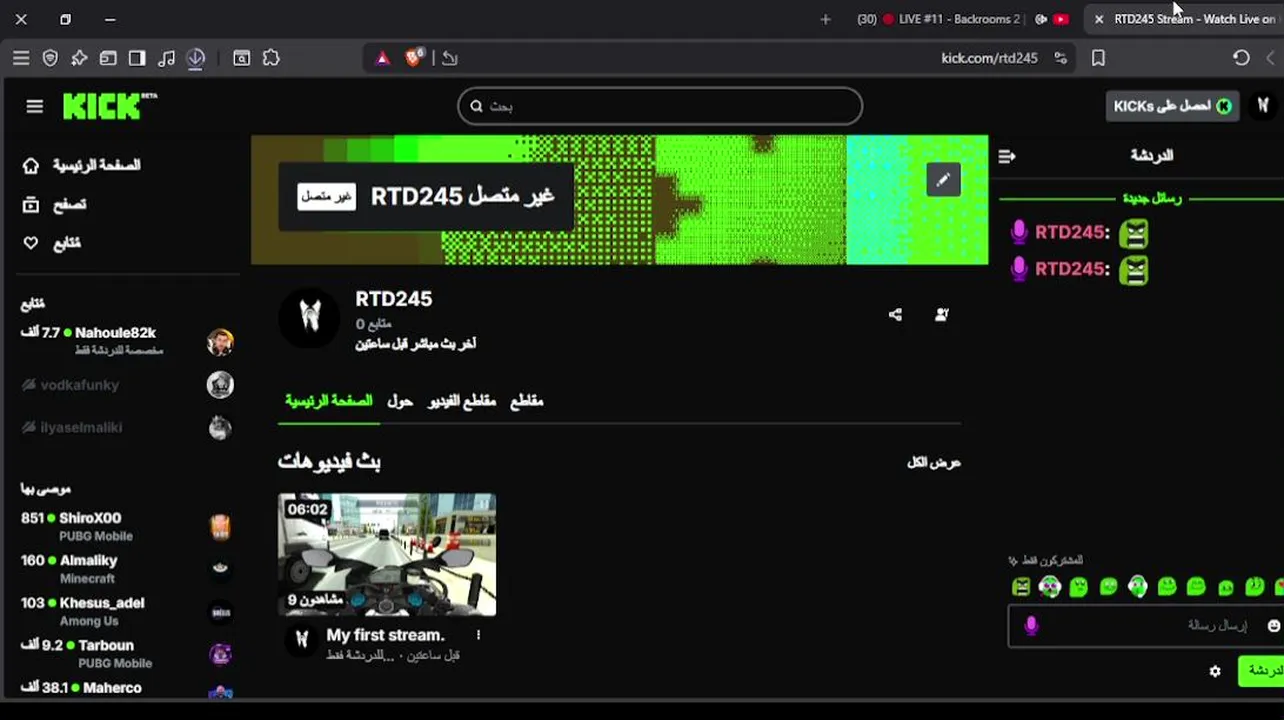Open the browser main hamburger menu
This screenshot has height=720, width=1284.
point(21,58)
